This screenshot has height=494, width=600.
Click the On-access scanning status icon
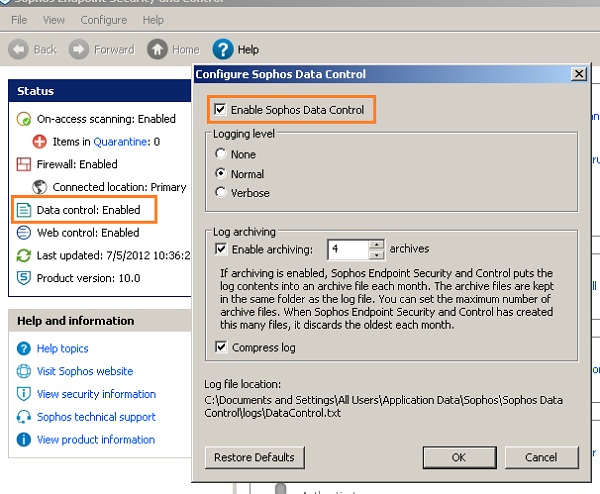click(x=24, y=119)
